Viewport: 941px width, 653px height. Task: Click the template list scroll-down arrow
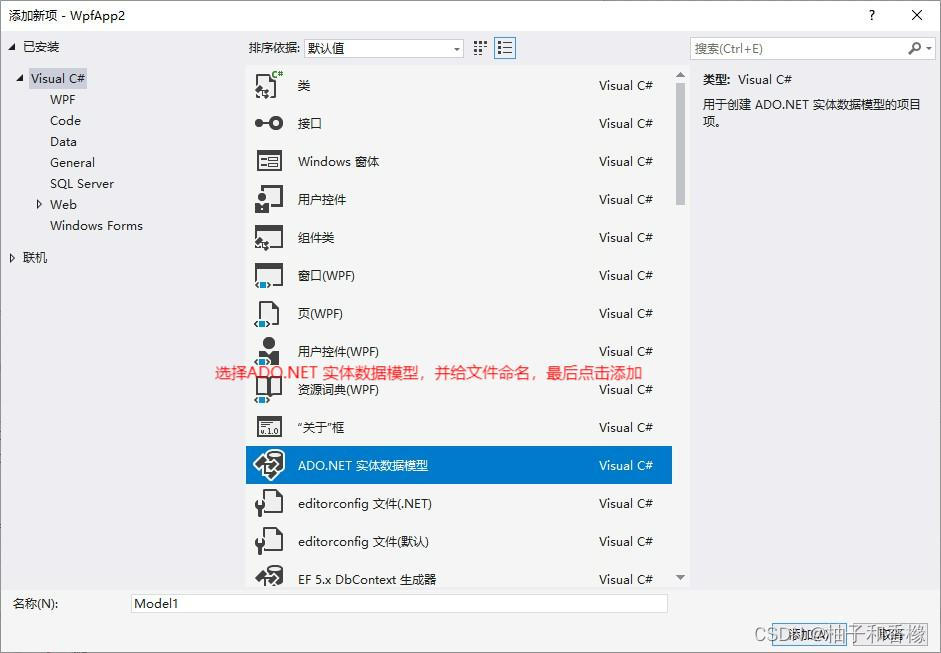point(680,577)
